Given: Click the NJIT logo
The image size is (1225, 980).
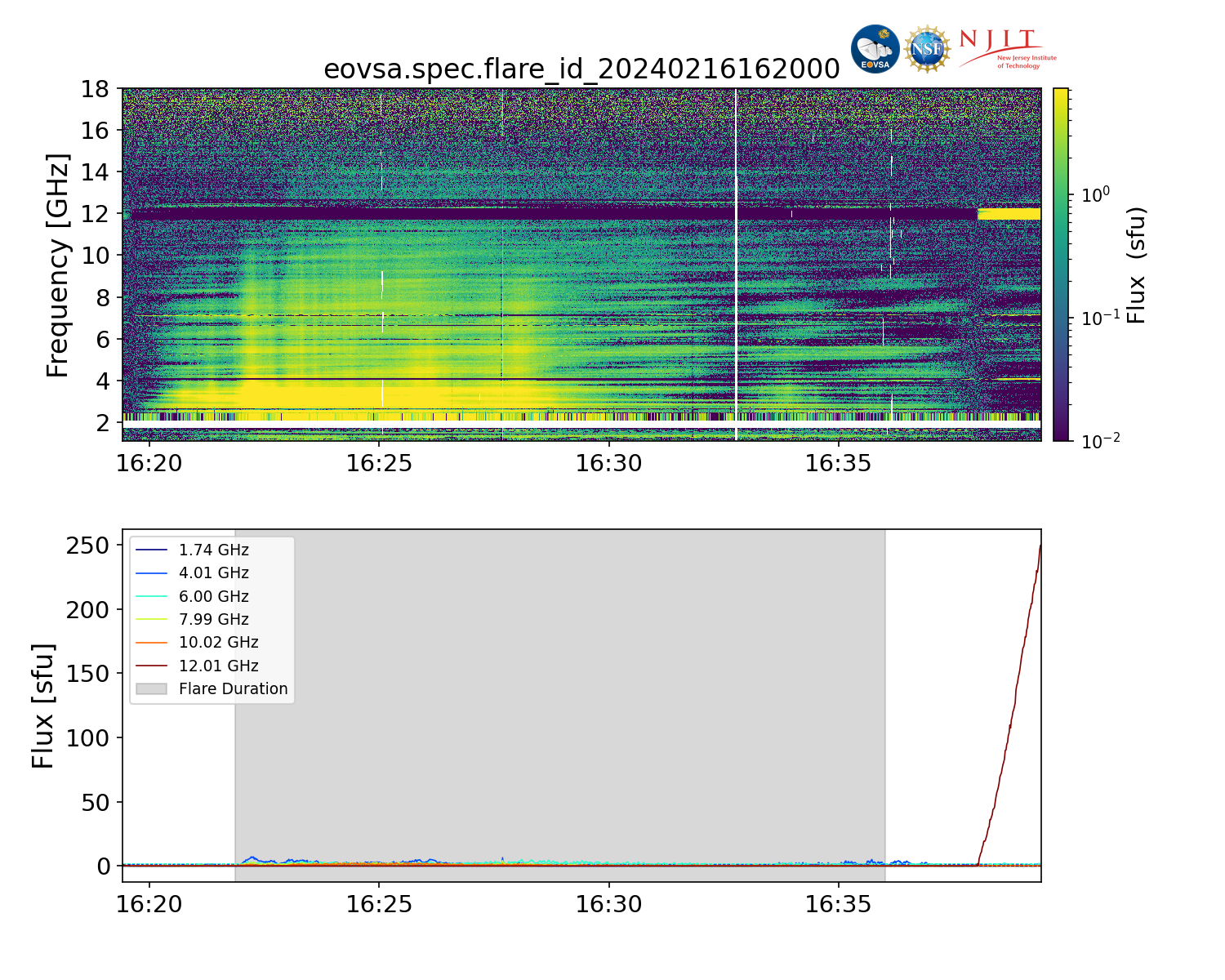Looking at the screenshot, I should [1007, 49].
